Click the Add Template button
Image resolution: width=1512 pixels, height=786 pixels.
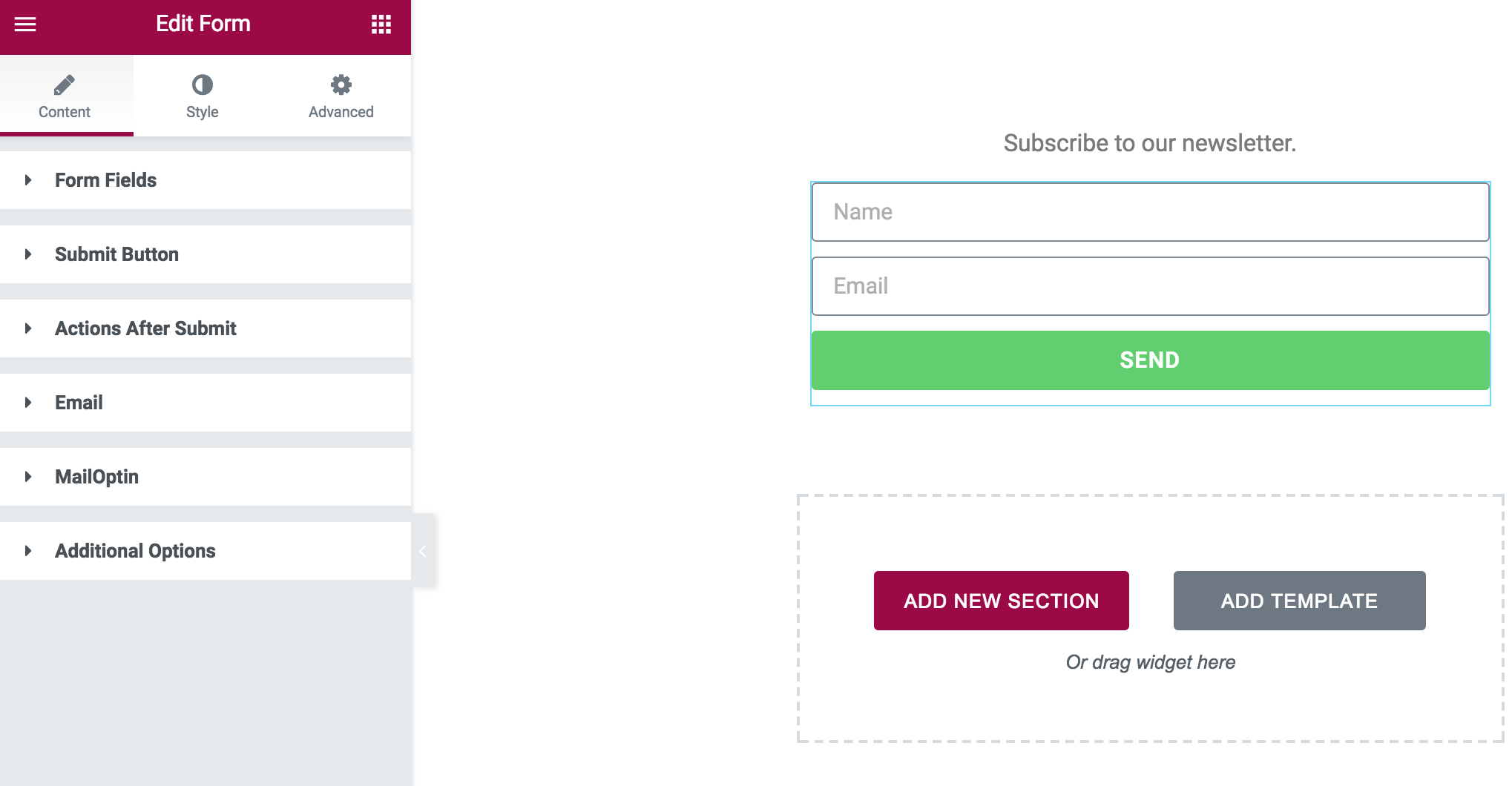1299,601
